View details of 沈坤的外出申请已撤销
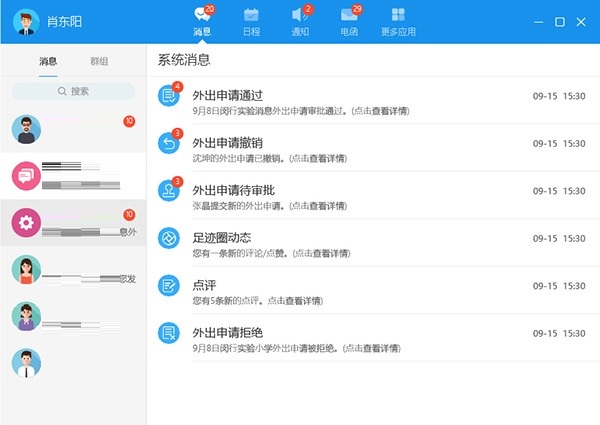Screen dimensions: 600x425 (x=270, y=158)
